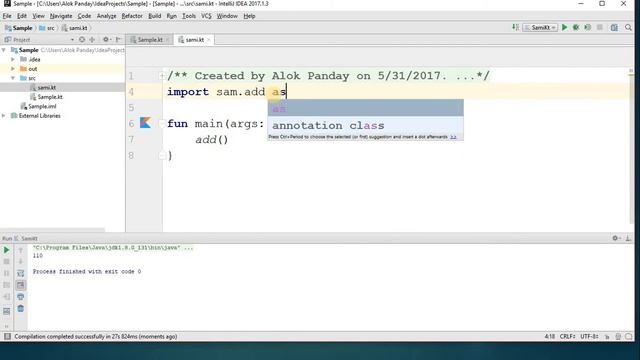Expand folded comment on line 1
This screenshot has width=640, height=360.
click(x=162, y=76)
